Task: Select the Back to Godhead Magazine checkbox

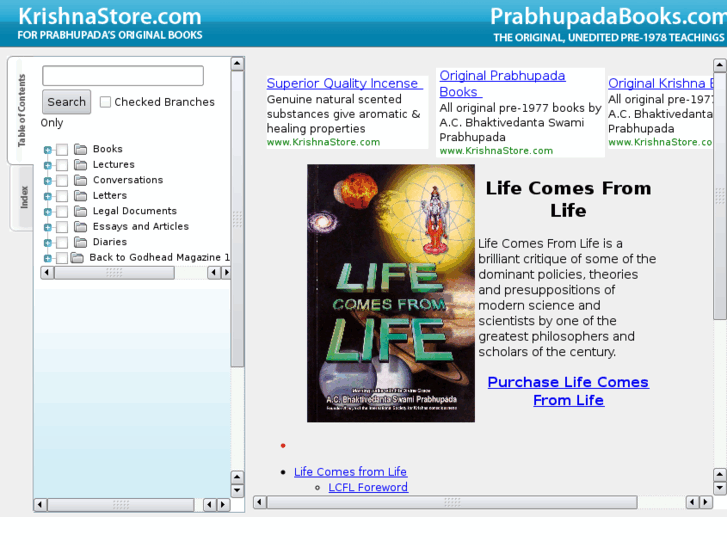Action: tap(62, 258)
